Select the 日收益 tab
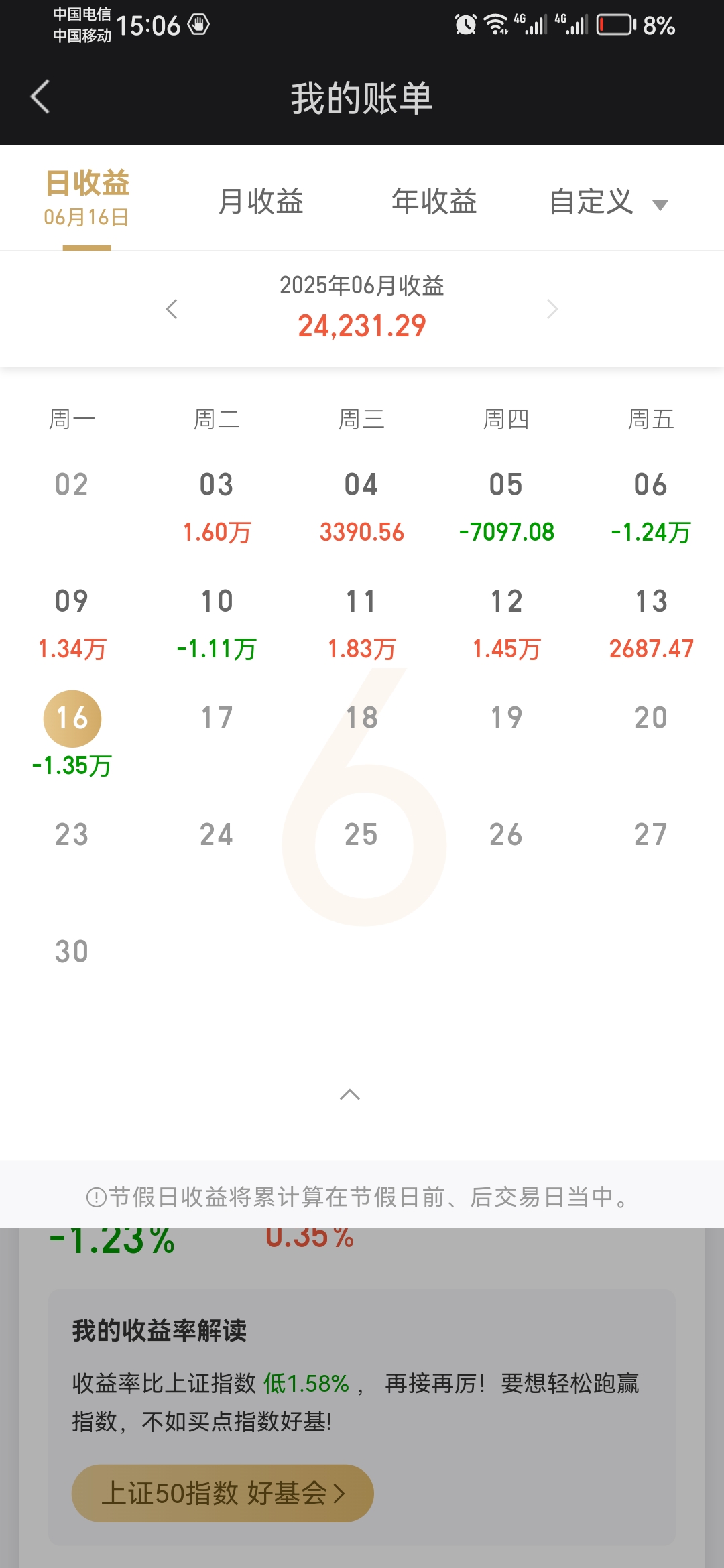The width and height of the screenshot is (724, 1568). tap(86, 198)
